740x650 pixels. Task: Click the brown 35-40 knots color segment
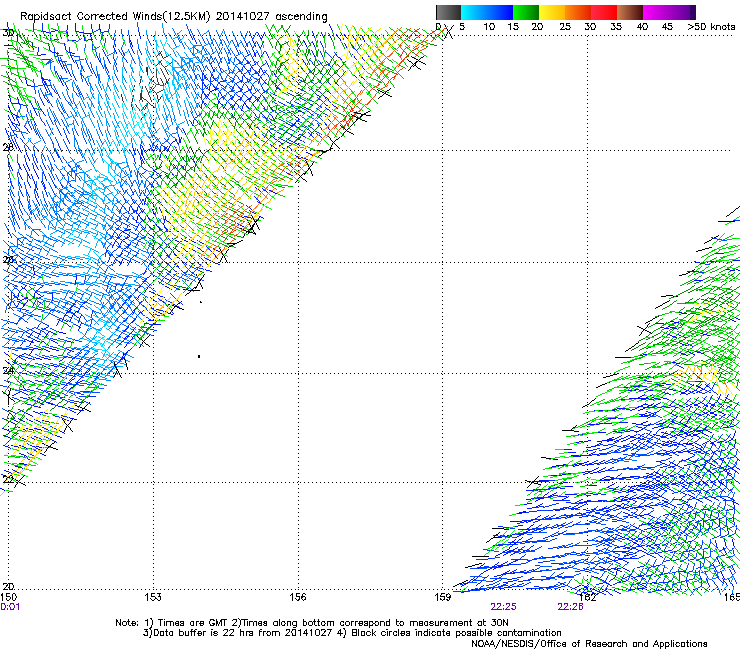click(630, 12)
